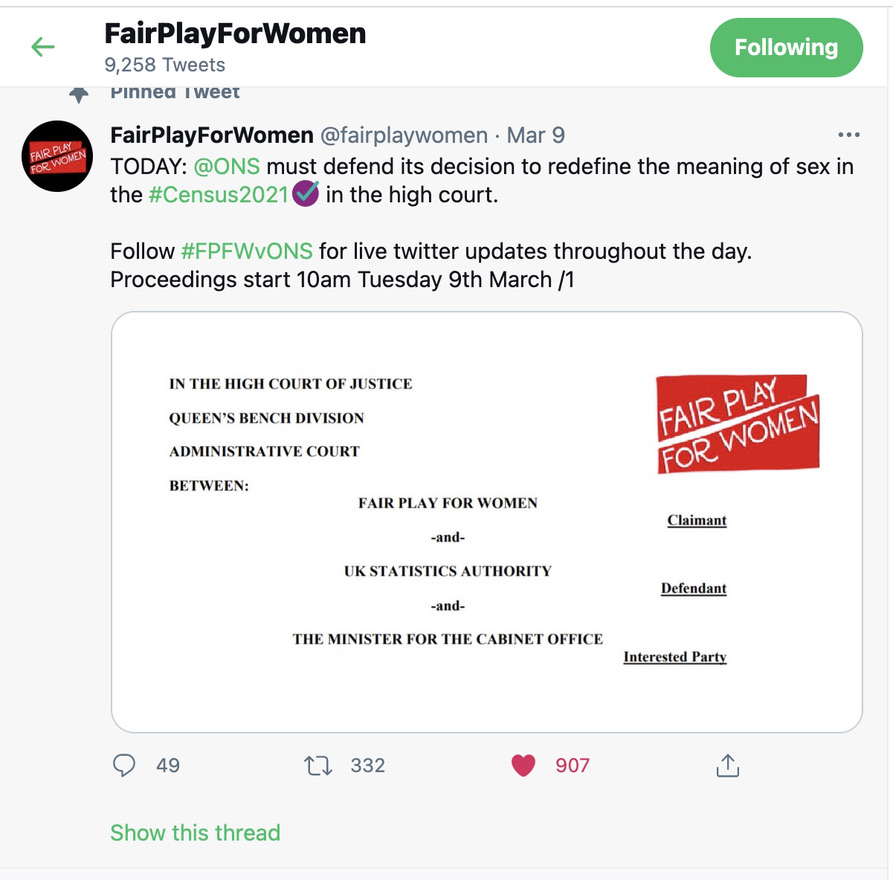Image resolution: width=893 pixels, height=880 pixels.
Task: Click the Mar 9 tweet timestamp
Action: [536, 135]
